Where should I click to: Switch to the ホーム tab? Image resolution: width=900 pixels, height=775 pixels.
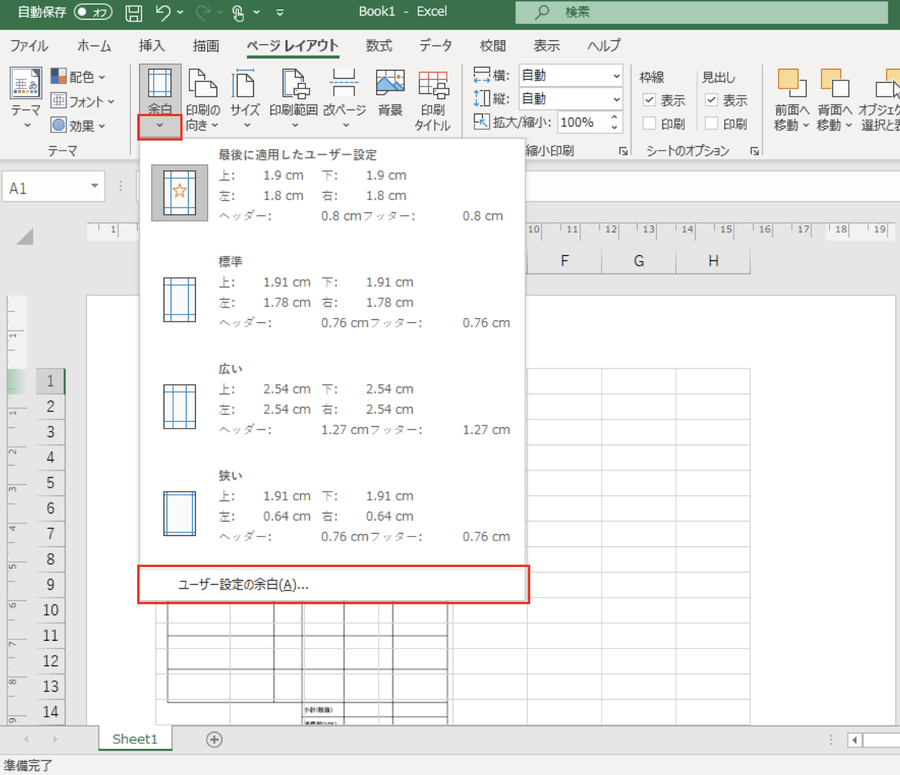[x=94, y=46]
